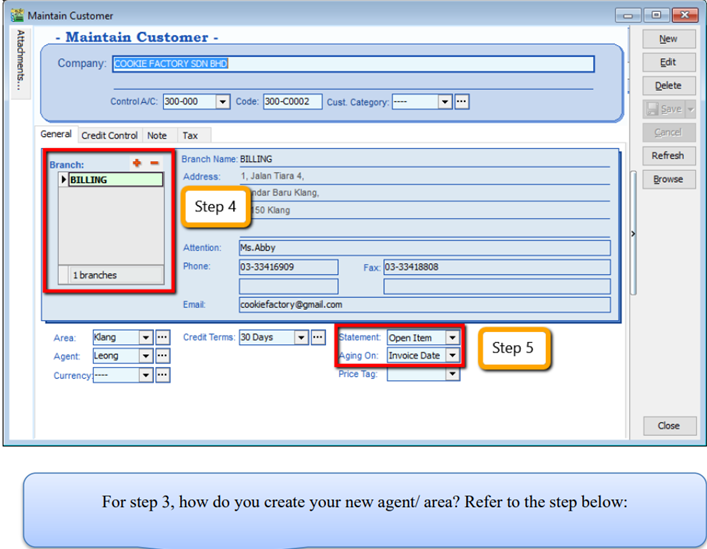The width and height of the screenshot is (707, 549).
Task: Click the Browse button
Action: tap(667, 179)
